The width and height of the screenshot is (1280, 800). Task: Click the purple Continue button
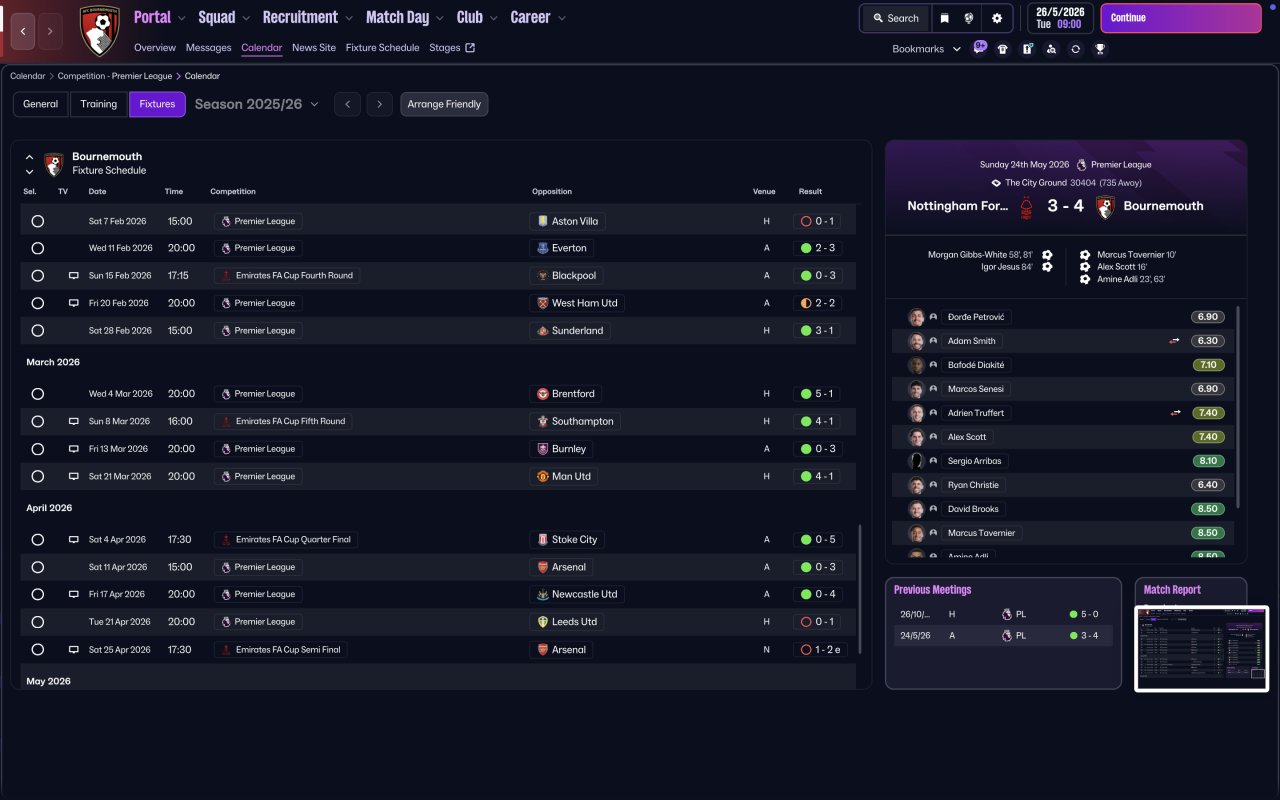[x=1181, y=18]
